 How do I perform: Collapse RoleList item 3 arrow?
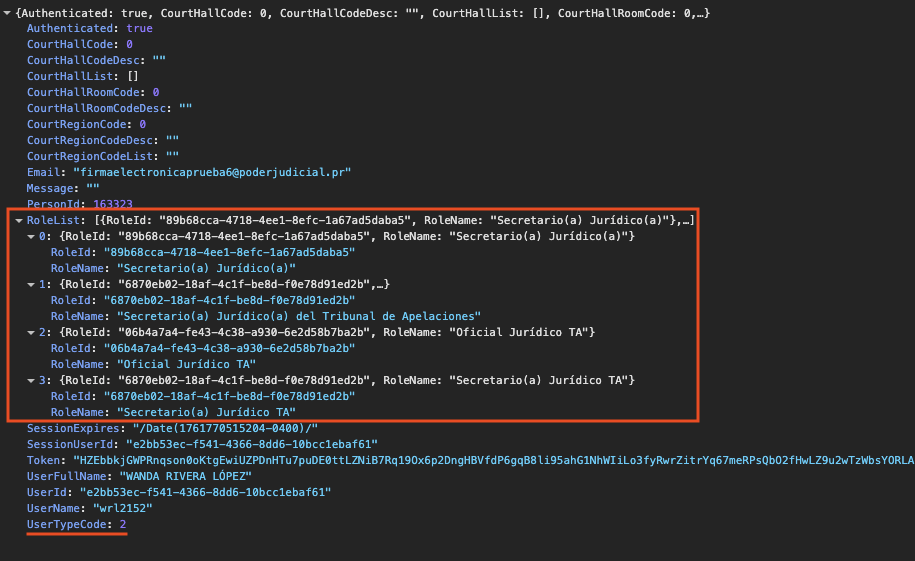31,380
